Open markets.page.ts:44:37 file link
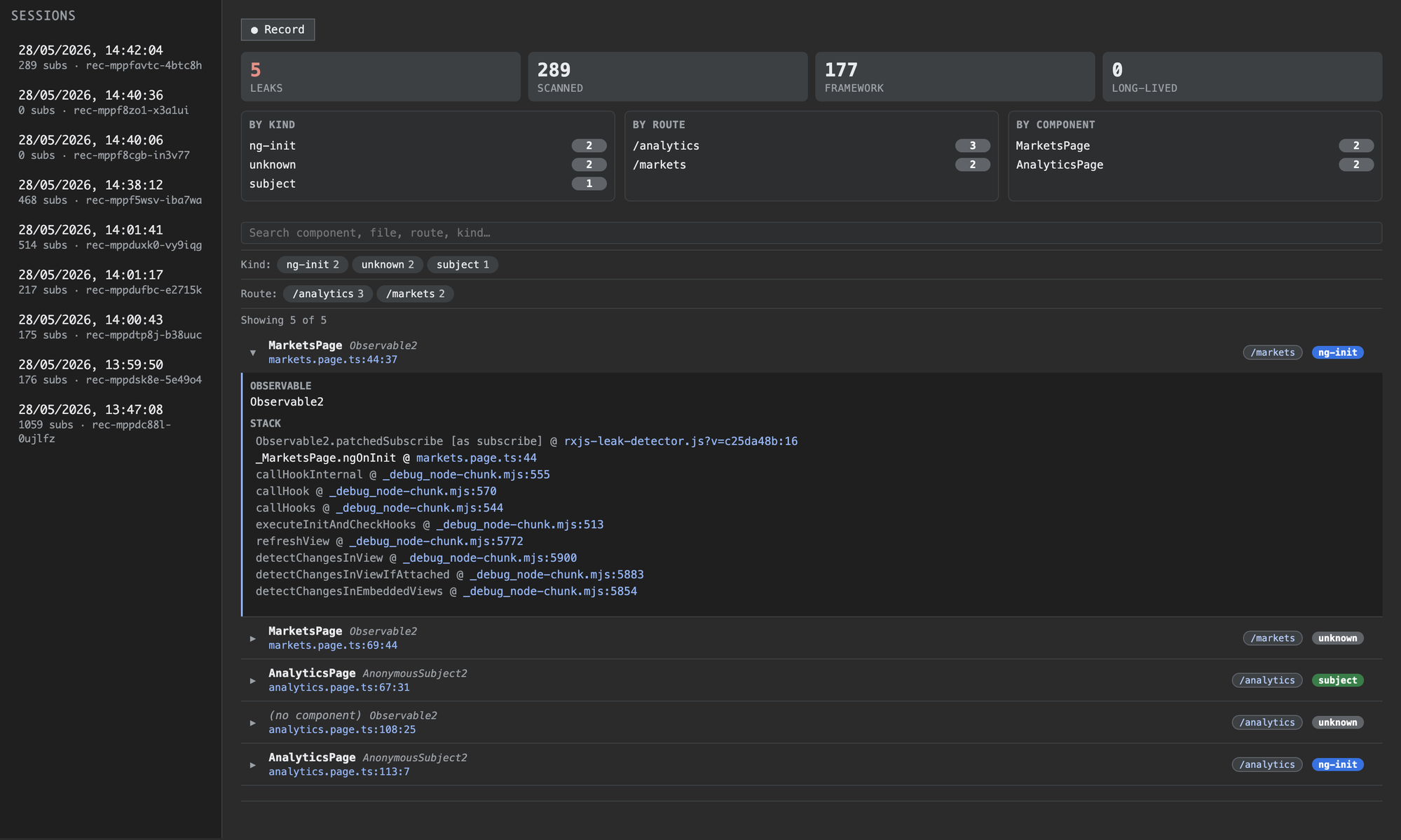Viewport: 1401px width, 840px height. 333,360
